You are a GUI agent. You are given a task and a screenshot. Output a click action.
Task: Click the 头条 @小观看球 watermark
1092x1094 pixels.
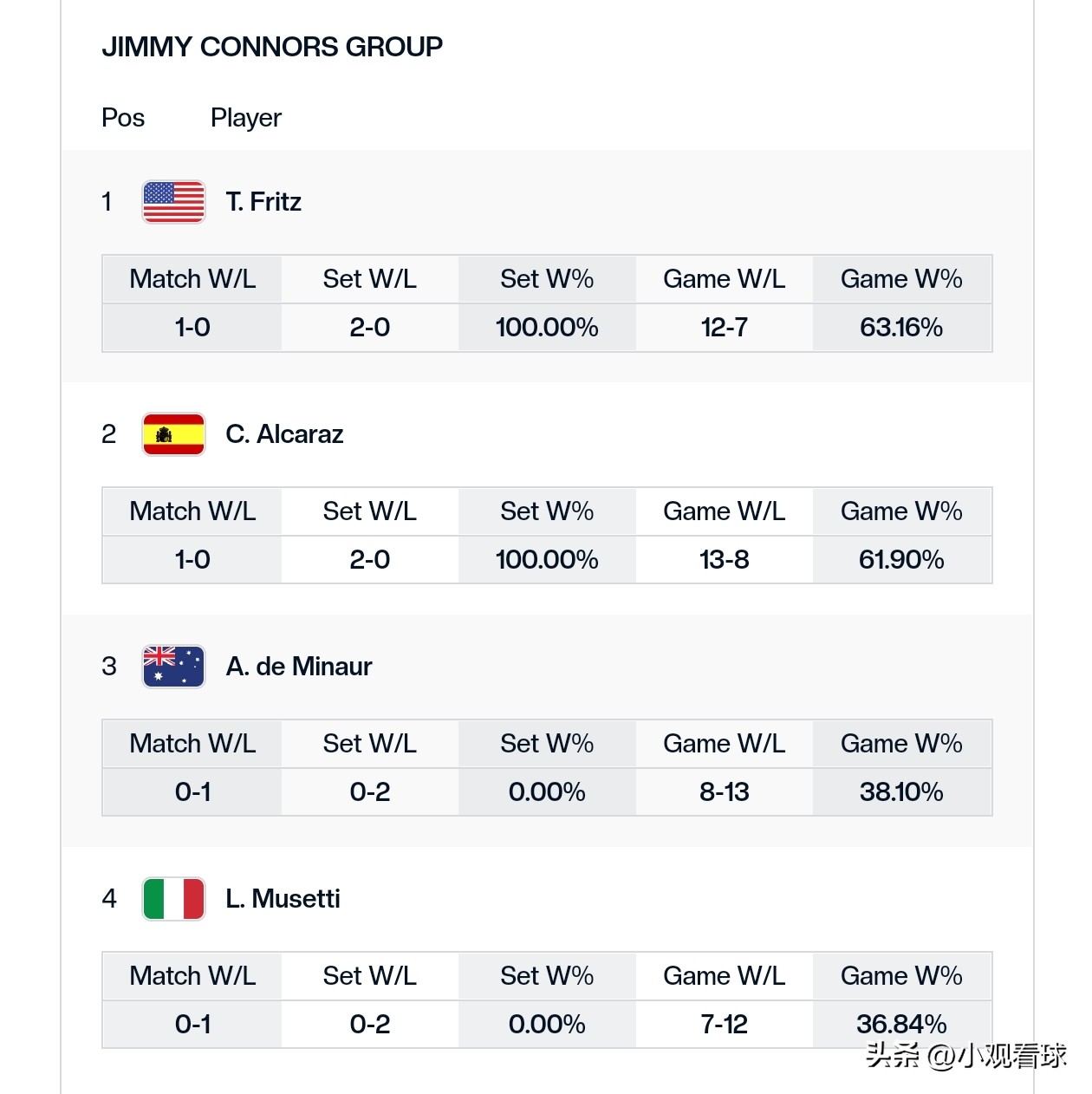click(966, 1055)
